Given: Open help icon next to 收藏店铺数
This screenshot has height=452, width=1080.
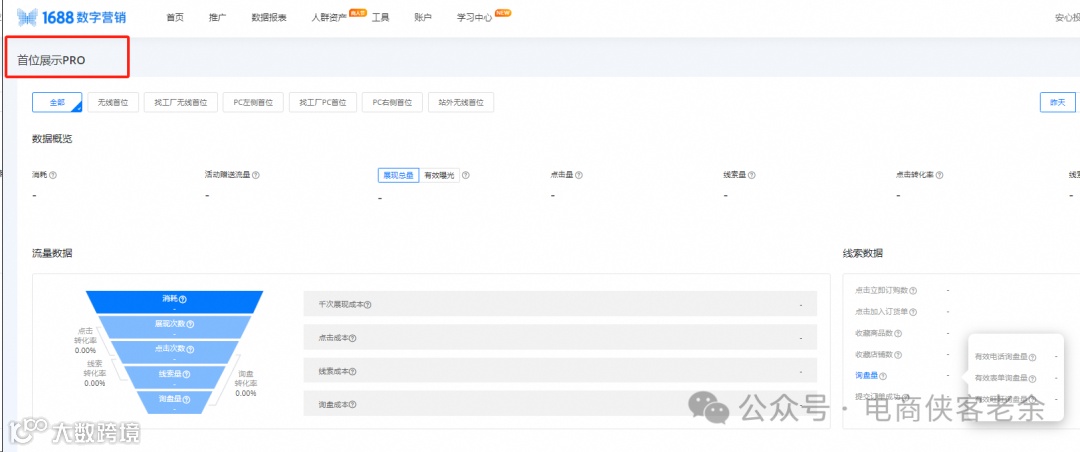Looking at the screenshot, I should [898, 355].
